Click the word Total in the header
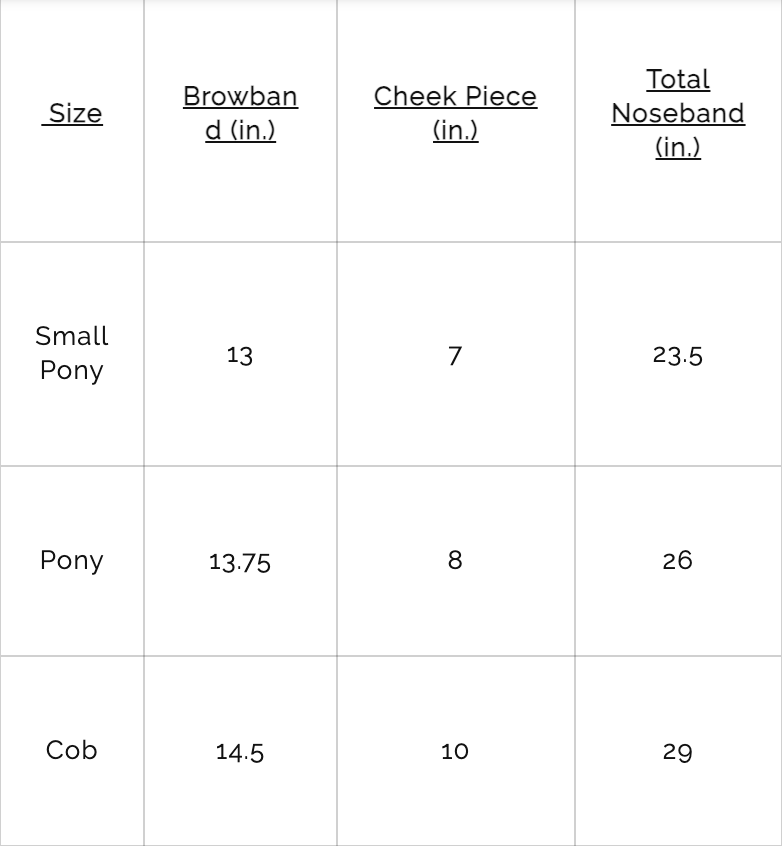782x846 pixels. tap(677, 79)
